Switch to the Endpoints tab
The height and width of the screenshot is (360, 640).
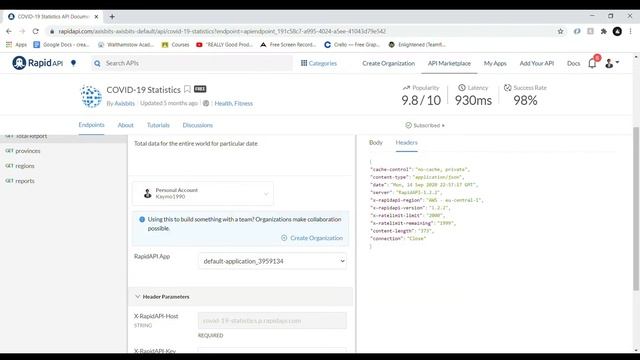click(x=91, y=125)
